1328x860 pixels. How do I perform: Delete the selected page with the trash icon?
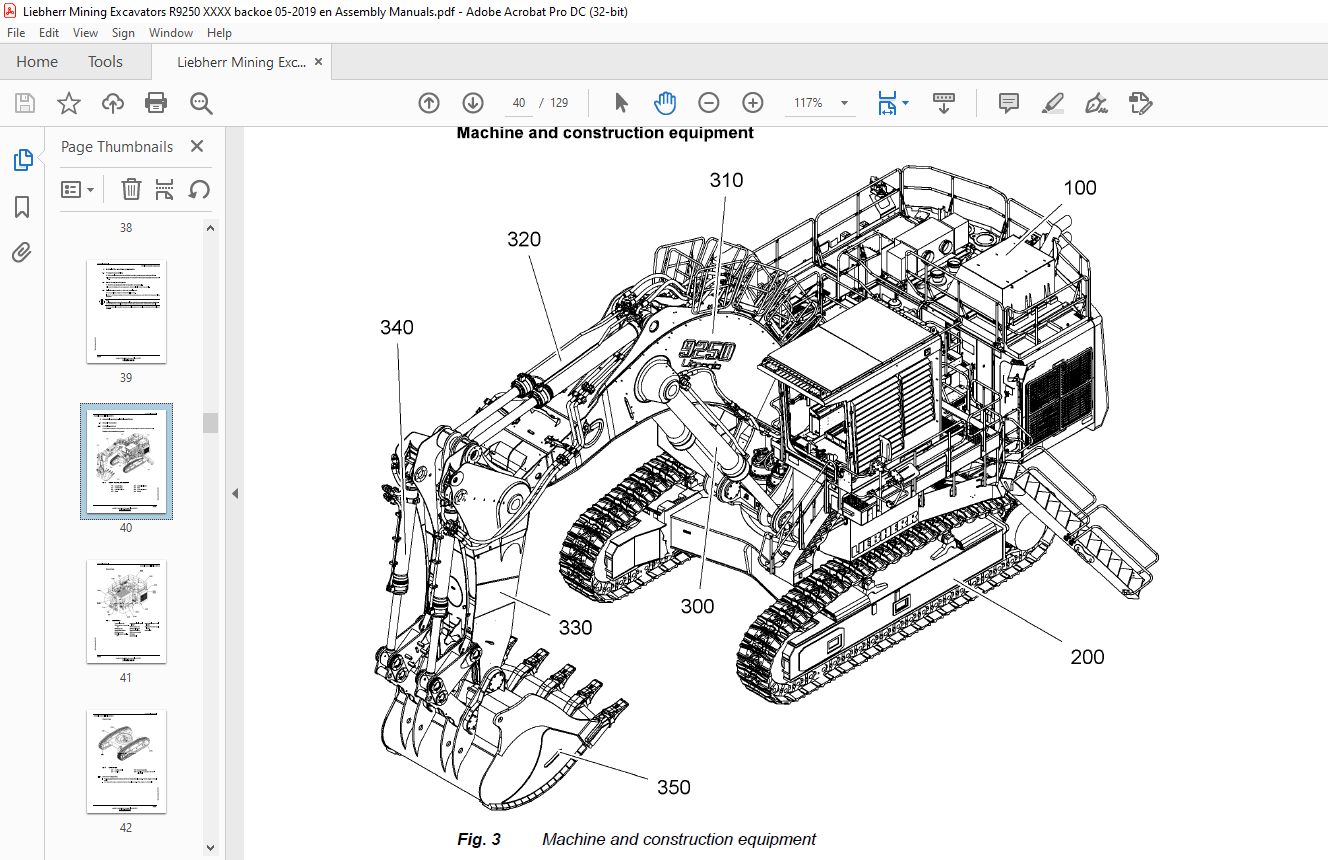[x=131, y=189]
